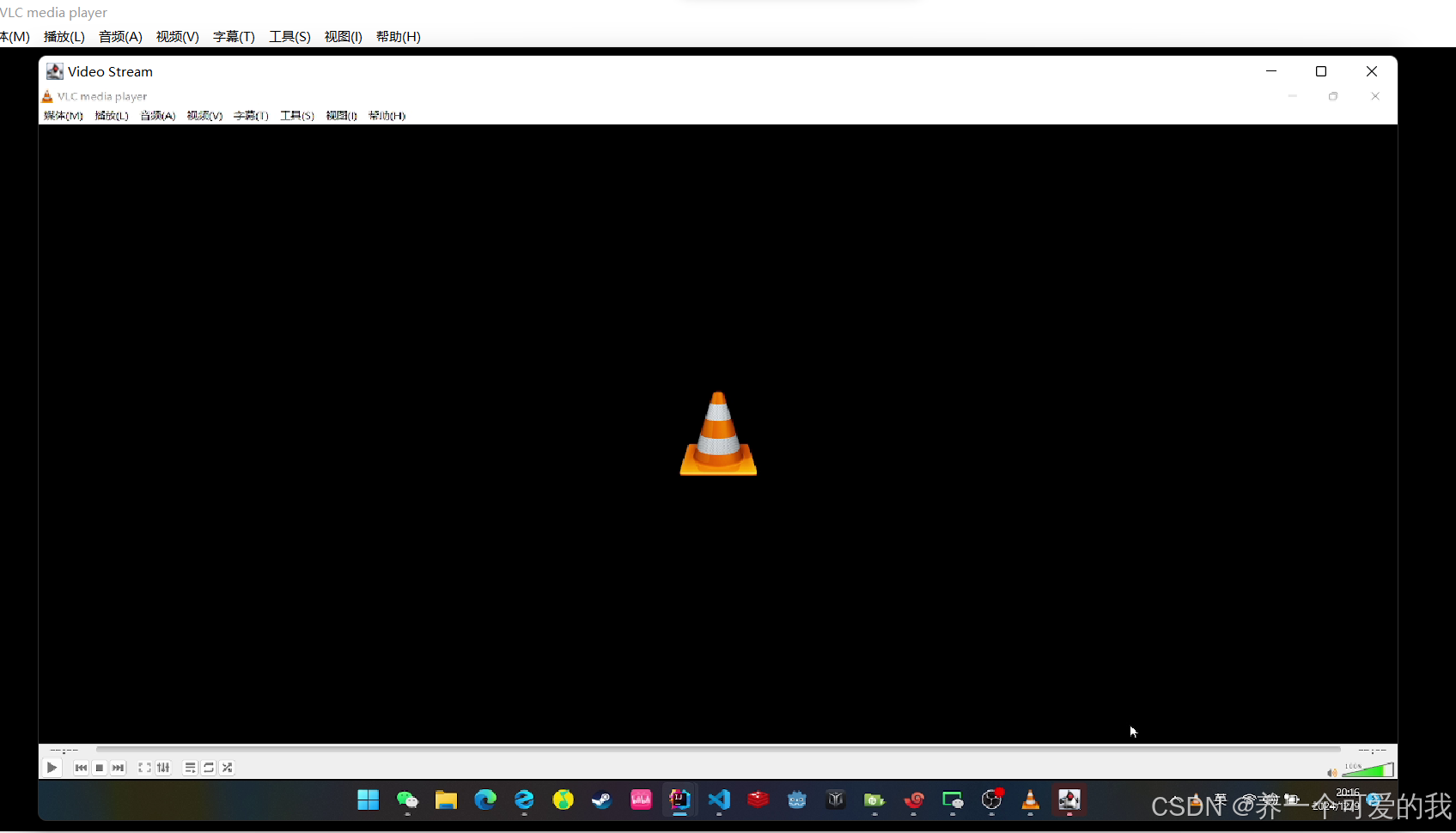
Task: Open the red Redis cube taskbar icon
Action: click(x=758, y=800)
